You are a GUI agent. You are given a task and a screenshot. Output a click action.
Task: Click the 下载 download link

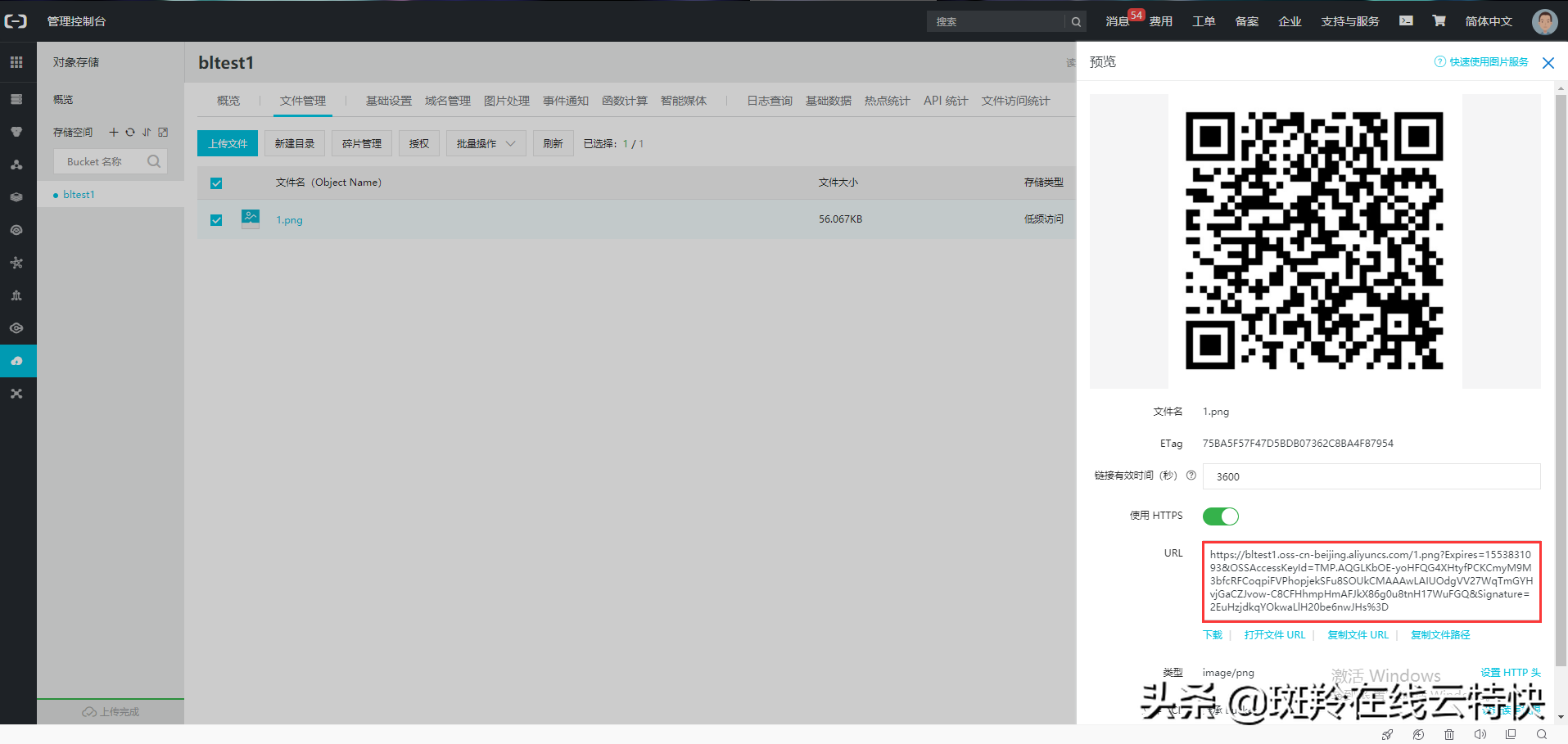tap(1213, 635)
